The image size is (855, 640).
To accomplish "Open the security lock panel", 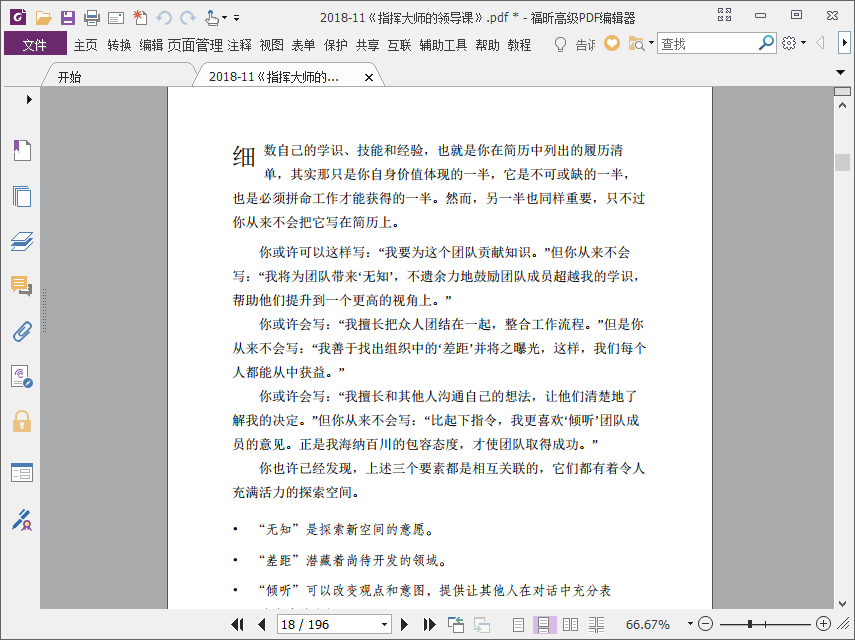I will pyautogui.click(x=22, y=421).
